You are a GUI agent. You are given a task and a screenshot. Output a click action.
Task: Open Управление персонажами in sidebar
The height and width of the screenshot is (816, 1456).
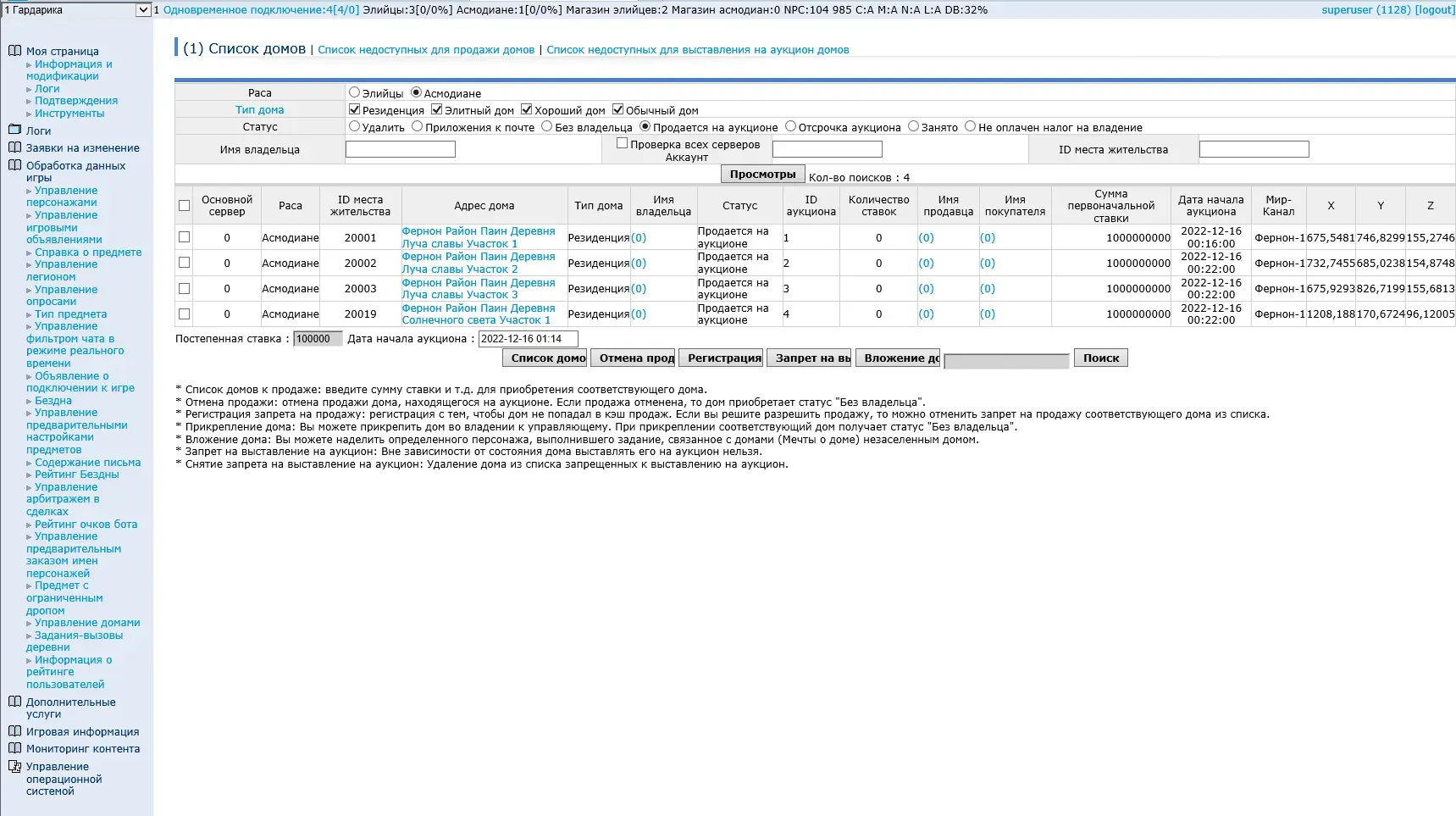click(x=62, y=197)
